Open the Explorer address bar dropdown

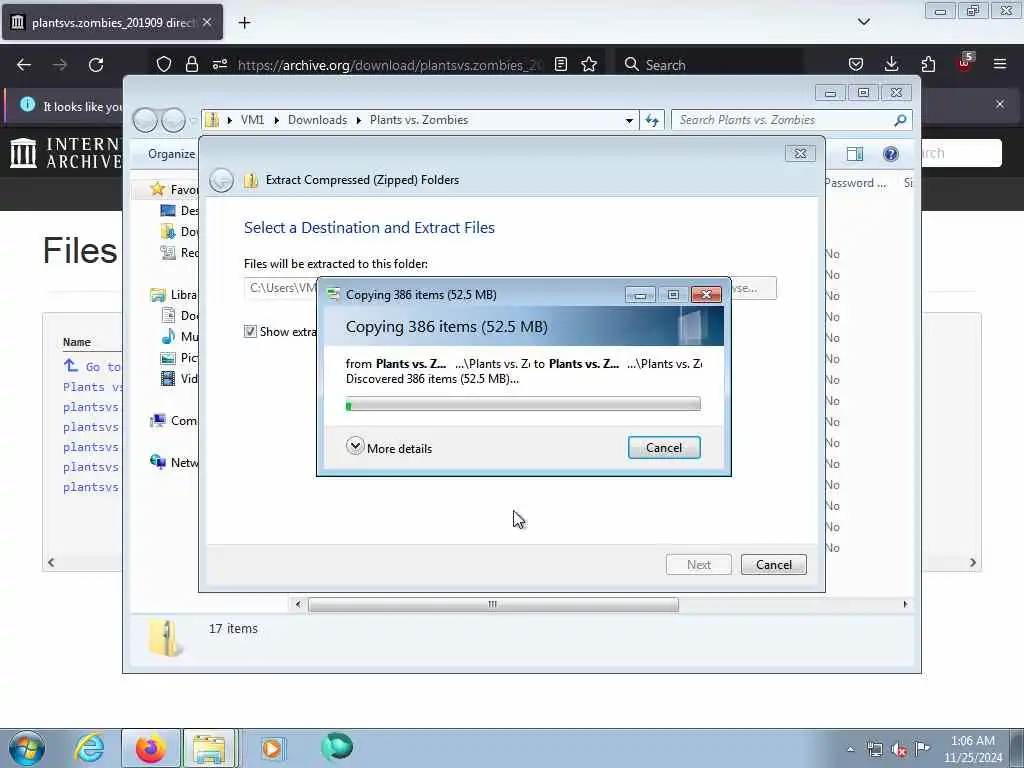pos(629,120)
